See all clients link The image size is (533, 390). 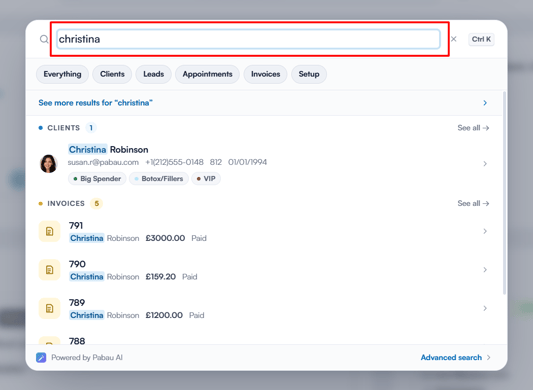click(x=473, y=128)
